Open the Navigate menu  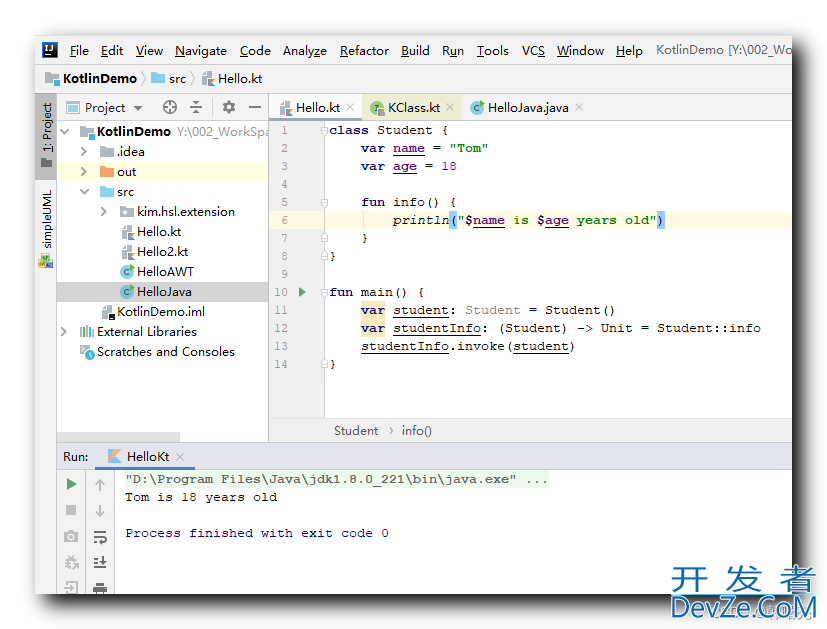[201, 51]
